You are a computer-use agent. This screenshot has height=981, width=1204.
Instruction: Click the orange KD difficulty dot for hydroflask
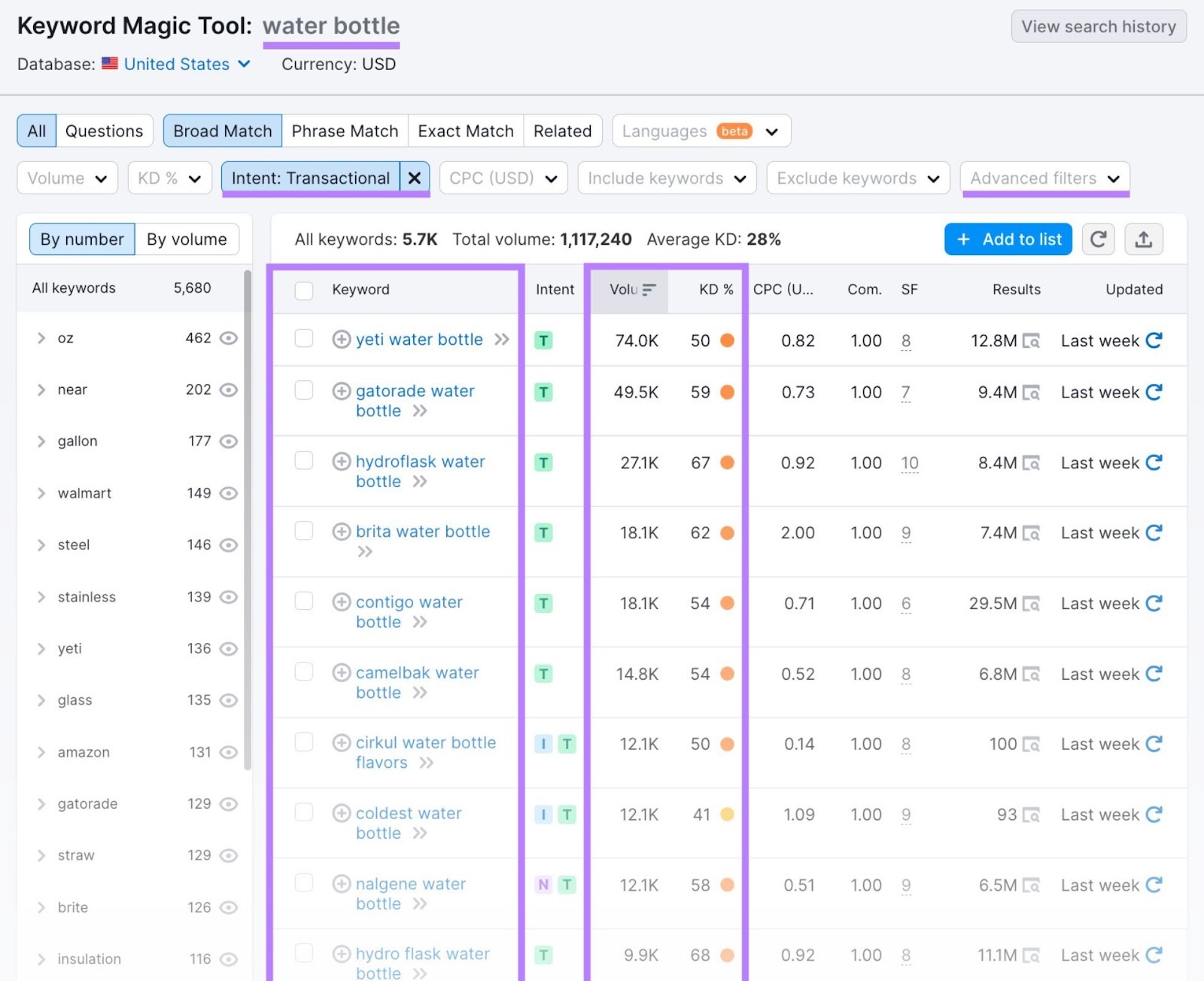click(x=727, y=463)
